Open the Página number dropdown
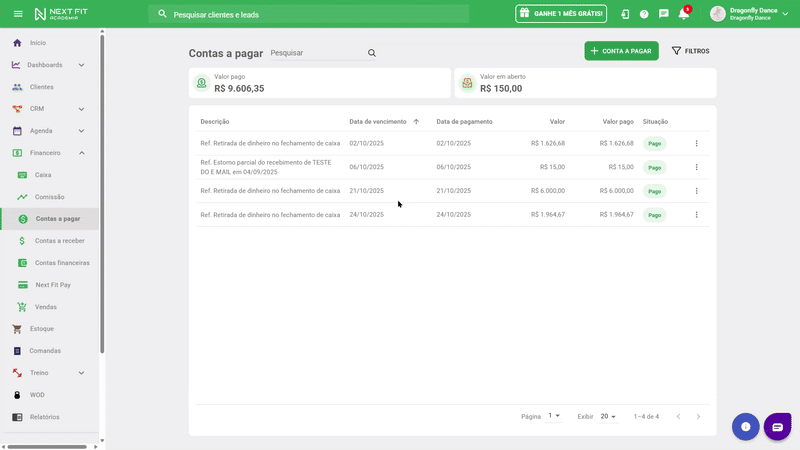Viewport: 800px width, 450px height. [x=554, y=416]
